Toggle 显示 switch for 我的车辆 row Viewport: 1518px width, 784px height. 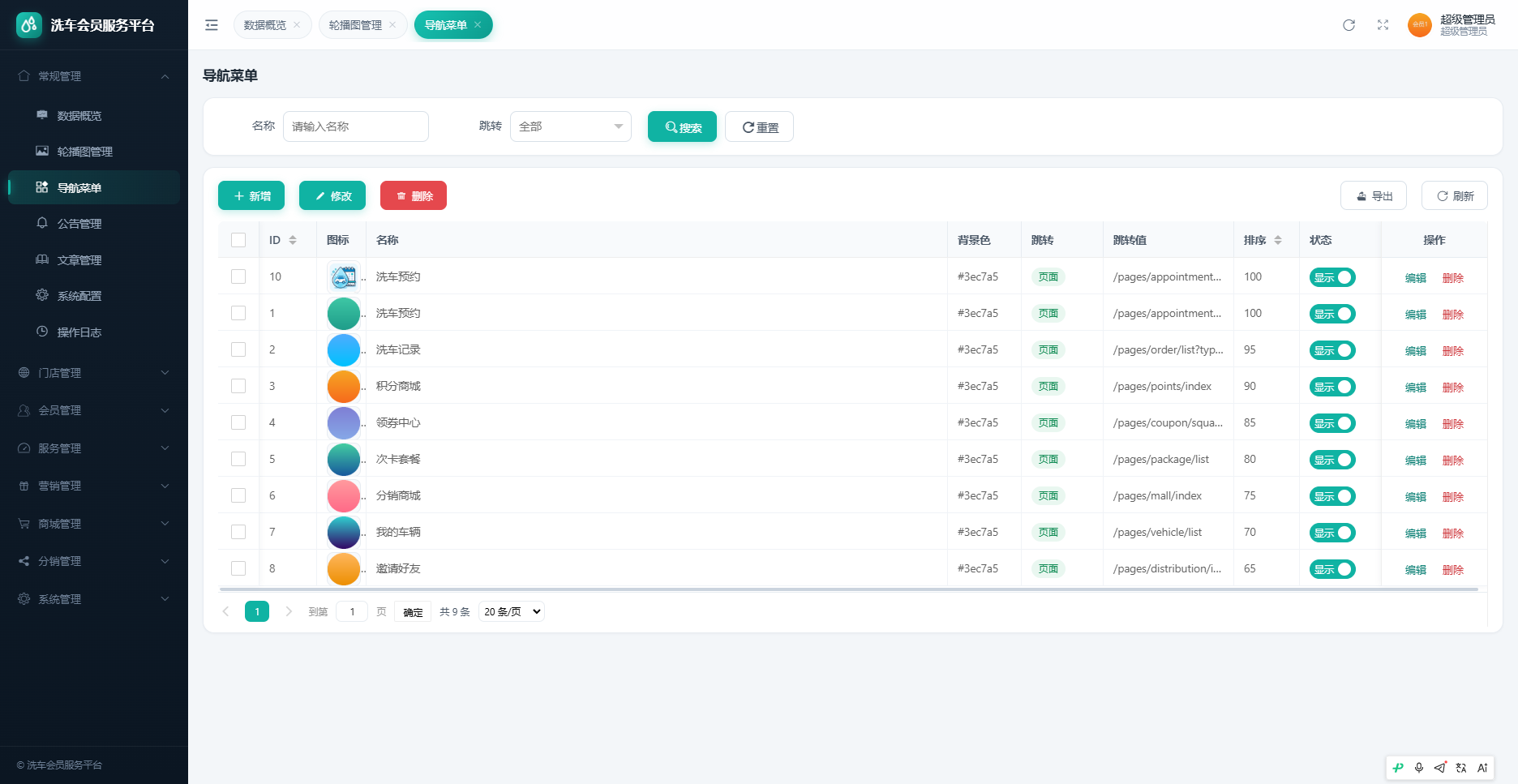pyautogui.click(x=1332, y=533)
